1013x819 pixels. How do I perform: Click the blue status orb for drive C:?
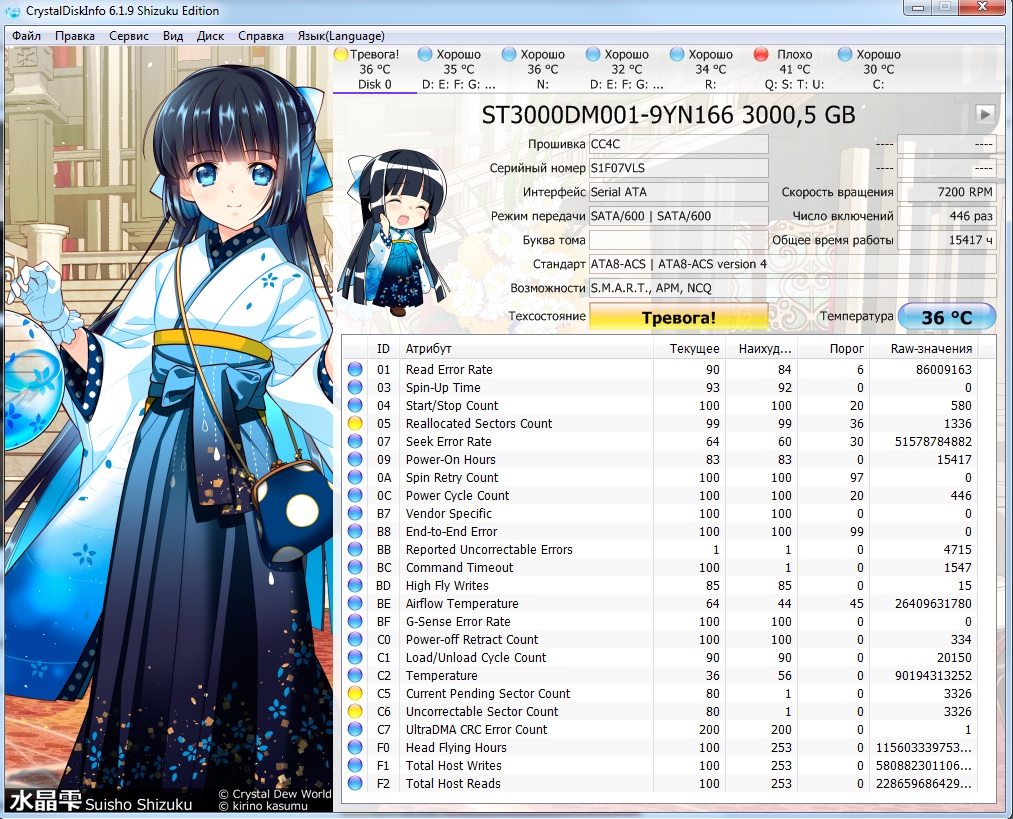point(845,54)
